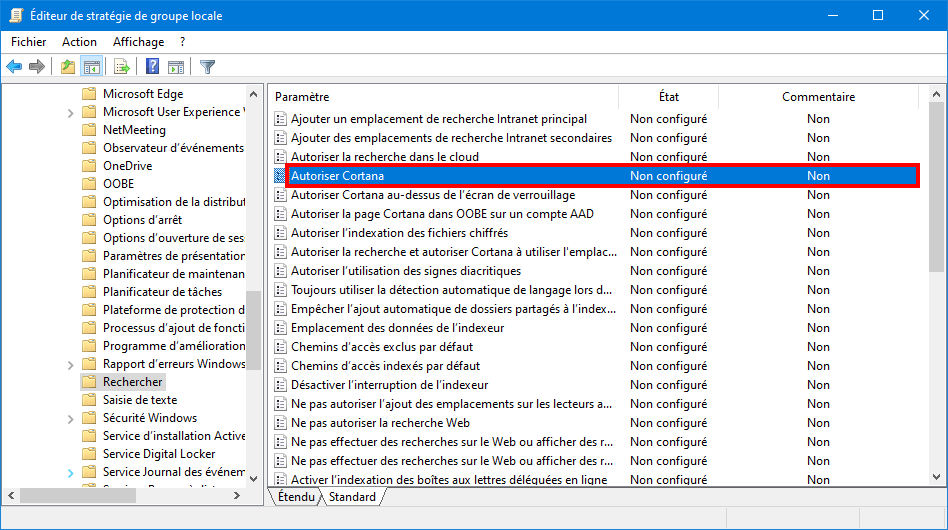Expand the Microsoft User Experience node

click(70, 113)
